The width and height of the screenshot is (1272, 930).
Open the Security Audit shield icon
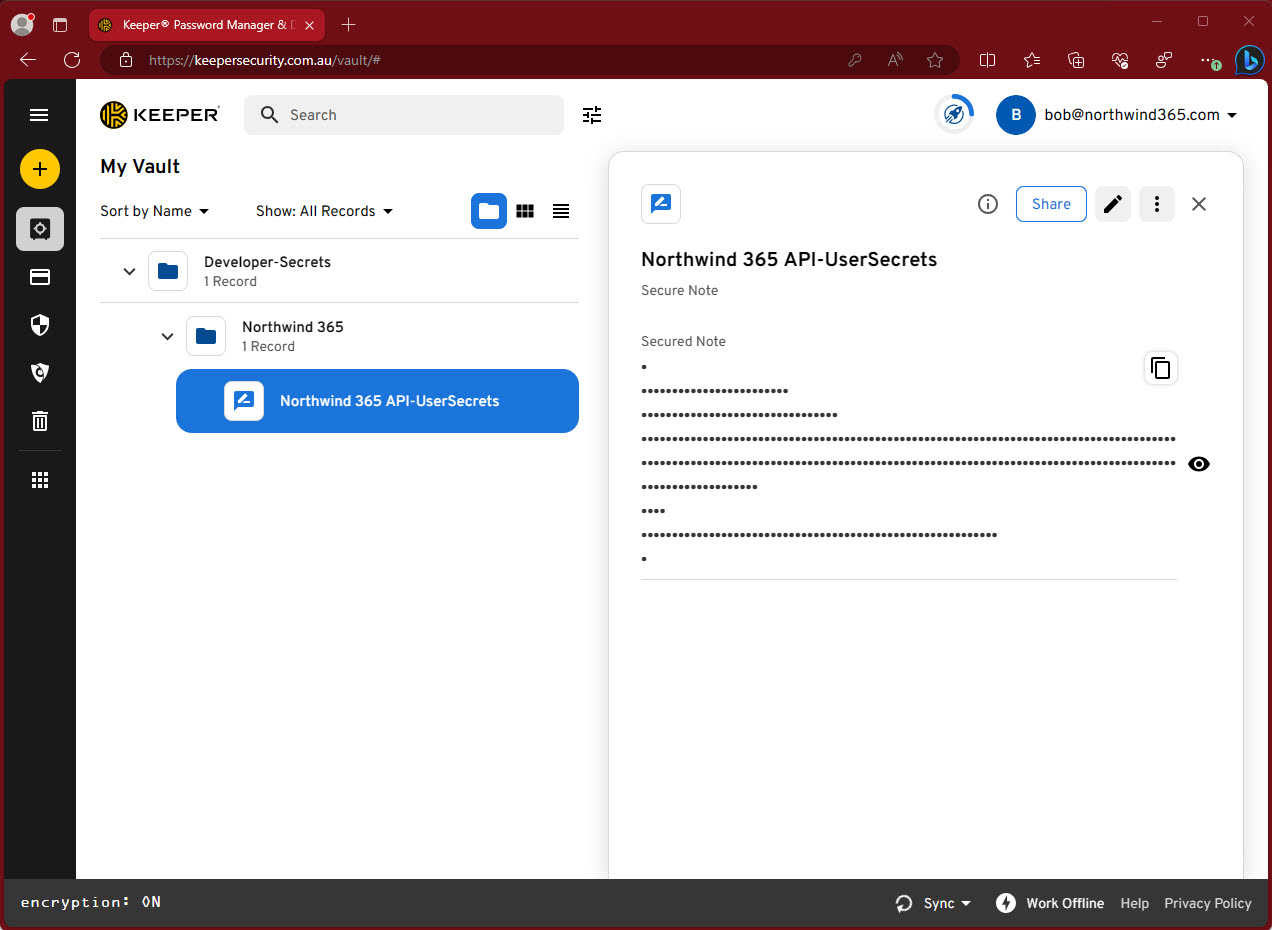pyautogui.click(x=40, y=325)
